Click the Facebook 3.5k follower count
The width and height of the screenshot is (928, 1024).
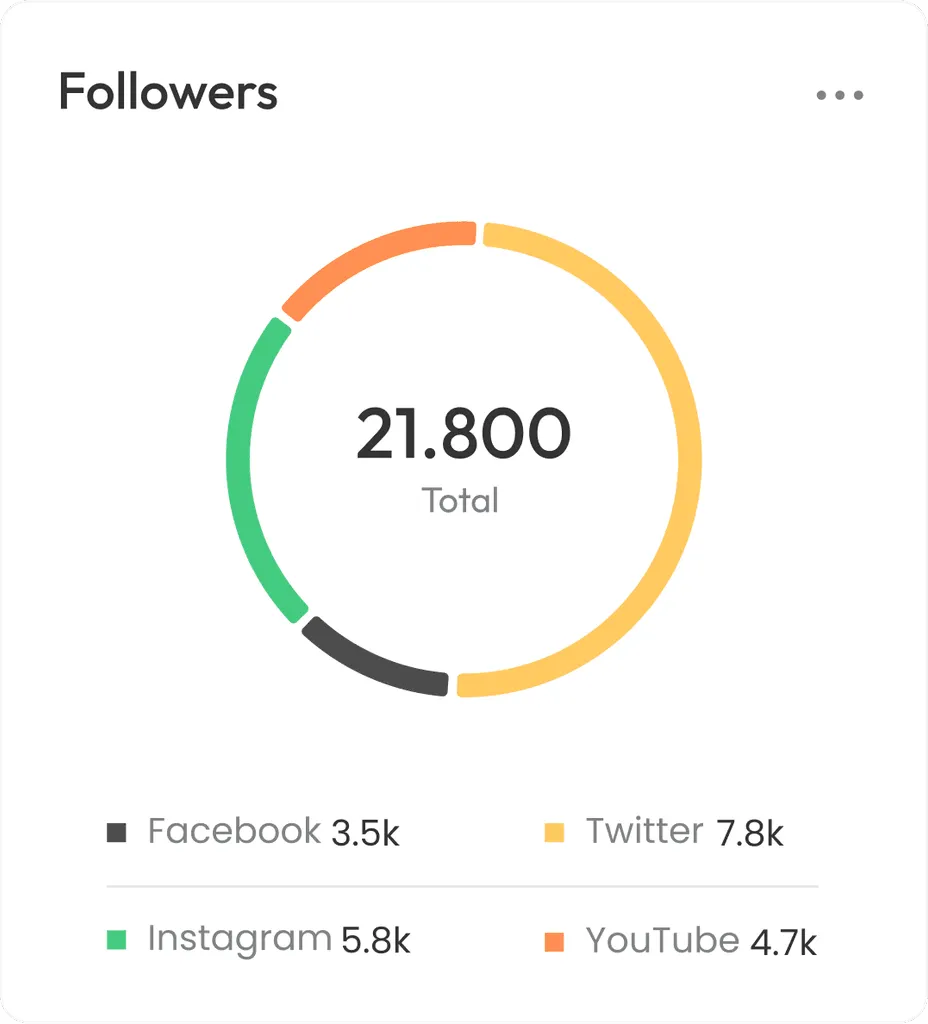(365, 833)
